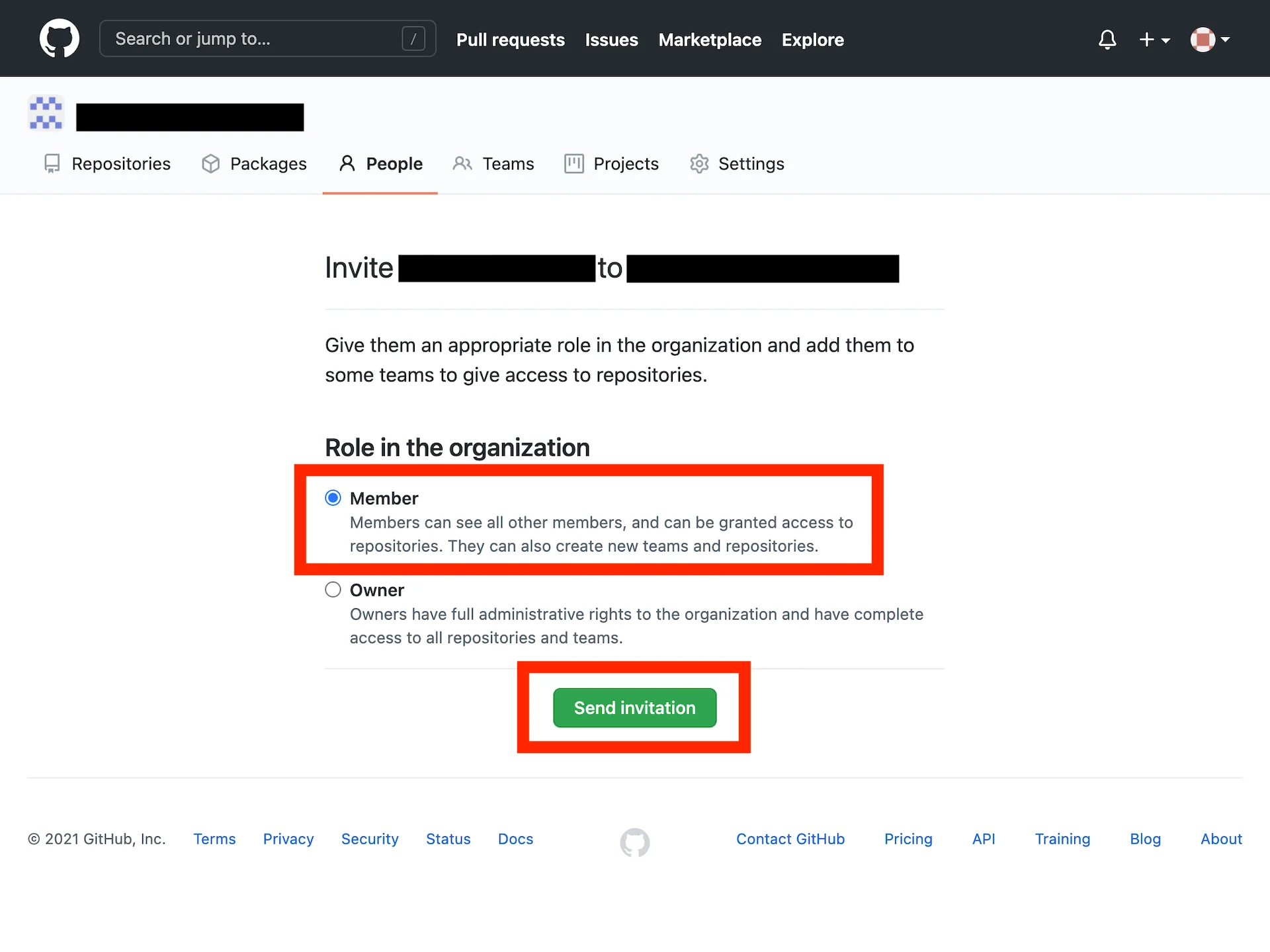Click your profile avatar
The image size is (1270, 952).
tap(1202, 40)
